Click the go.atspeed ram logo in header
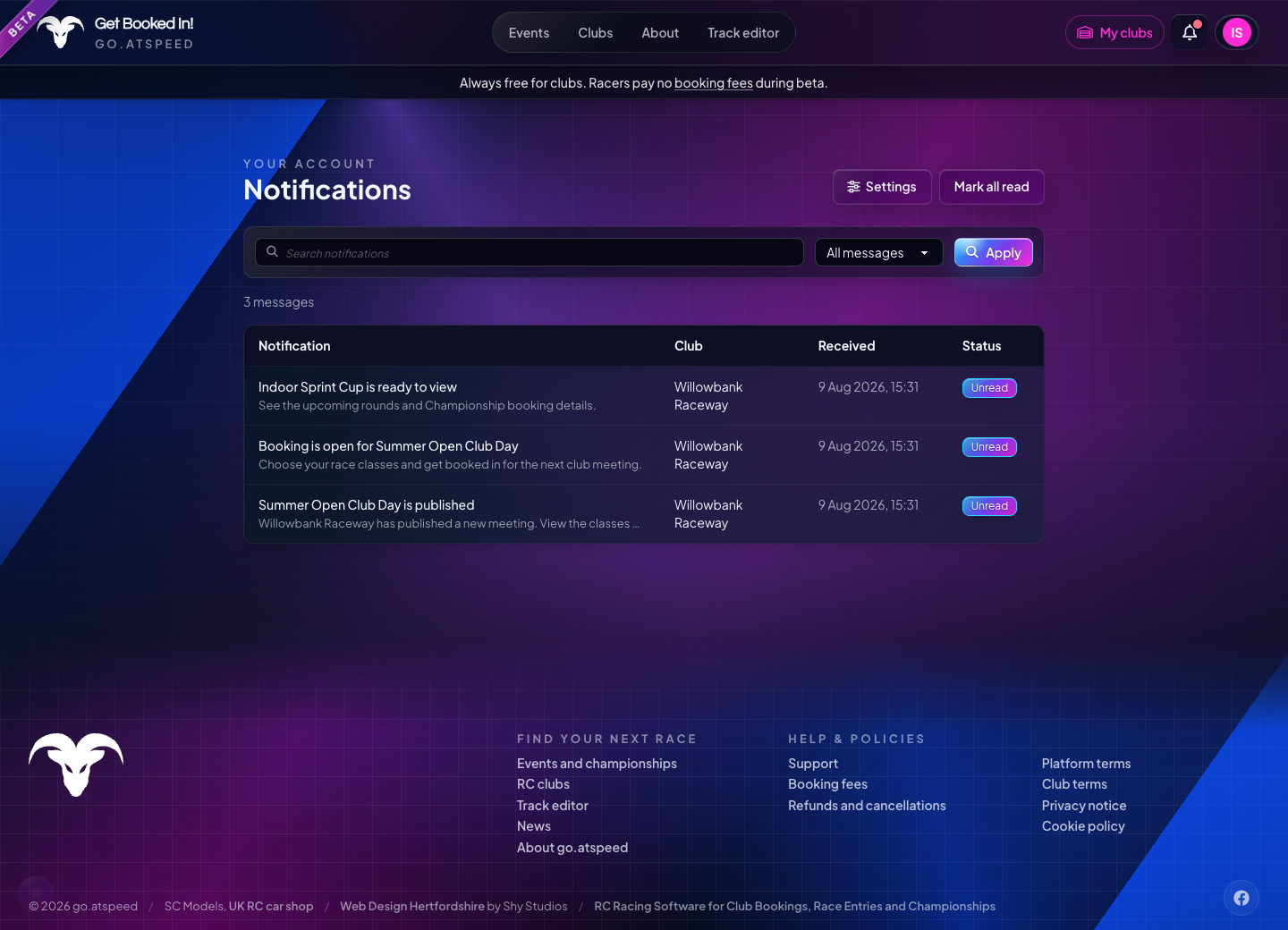This screenshot has width=1288, height=930. [x=61, y=32]
